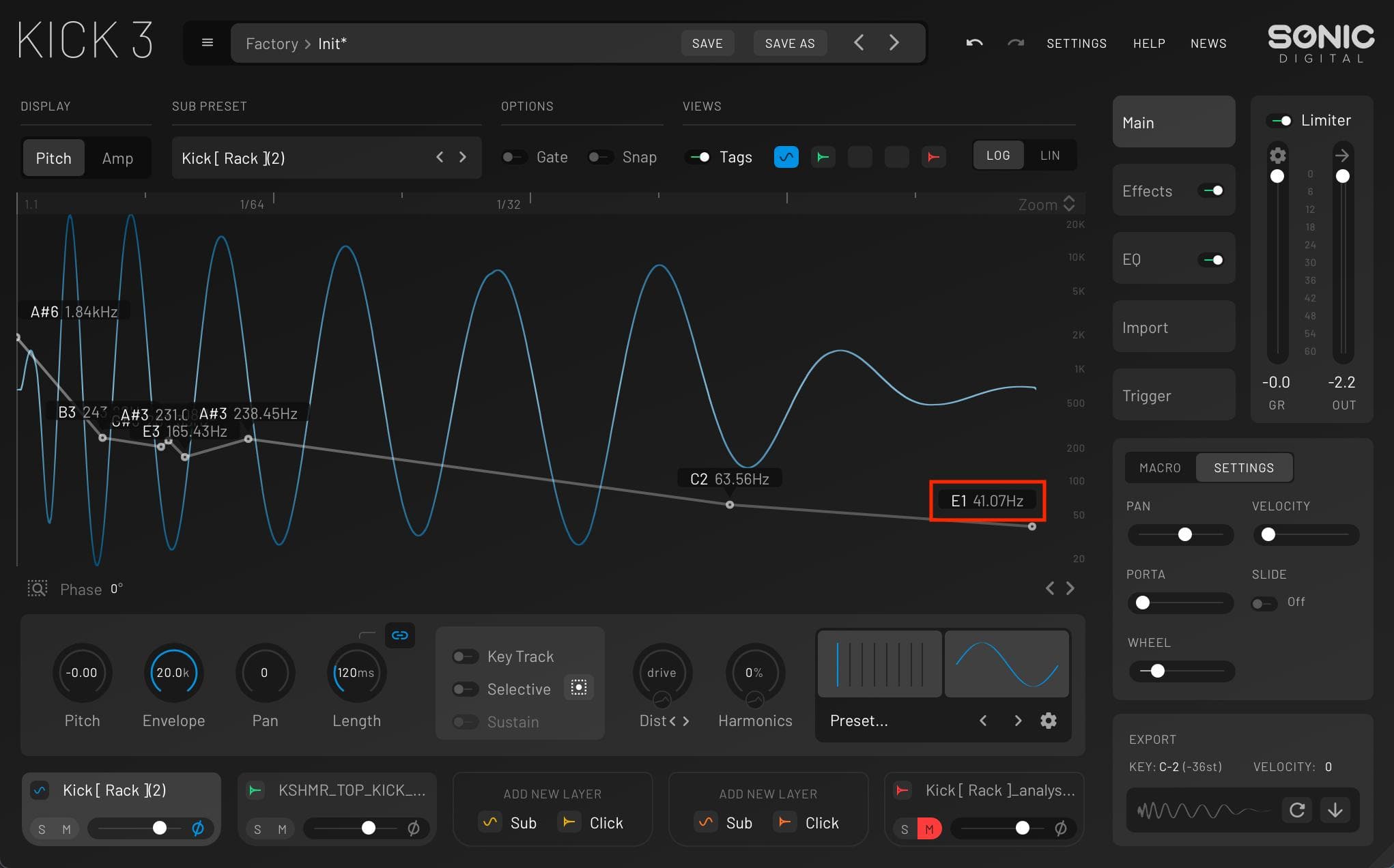Select the harmonics bars display
Image resolution: width=1394 pixels, height=868 pixels.
[880, 663]
